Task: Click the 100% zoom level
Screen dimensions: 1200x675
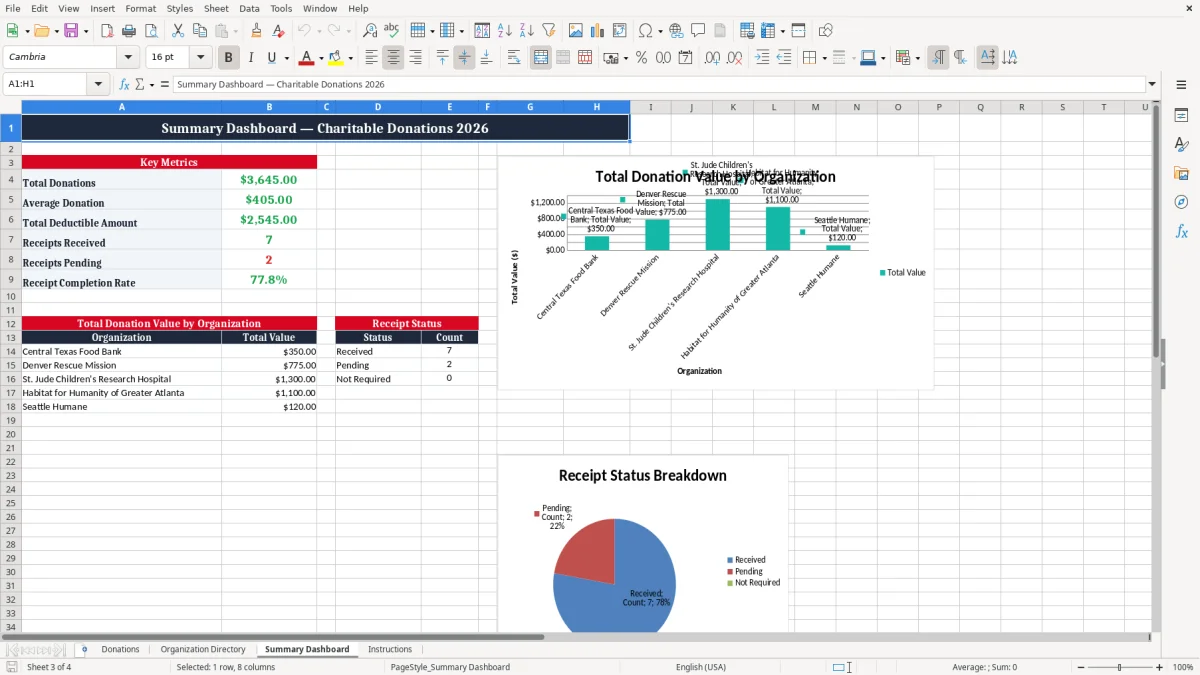Action: point(1183,667)
